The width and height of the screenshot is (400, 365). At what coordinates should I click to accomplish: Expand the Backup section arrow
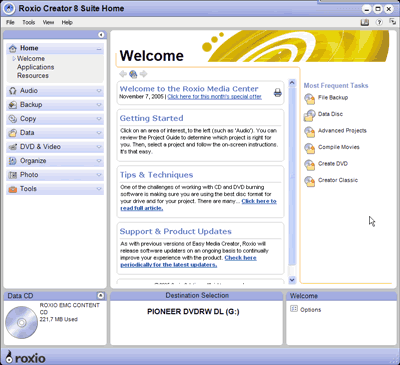[x=99, y=105]
